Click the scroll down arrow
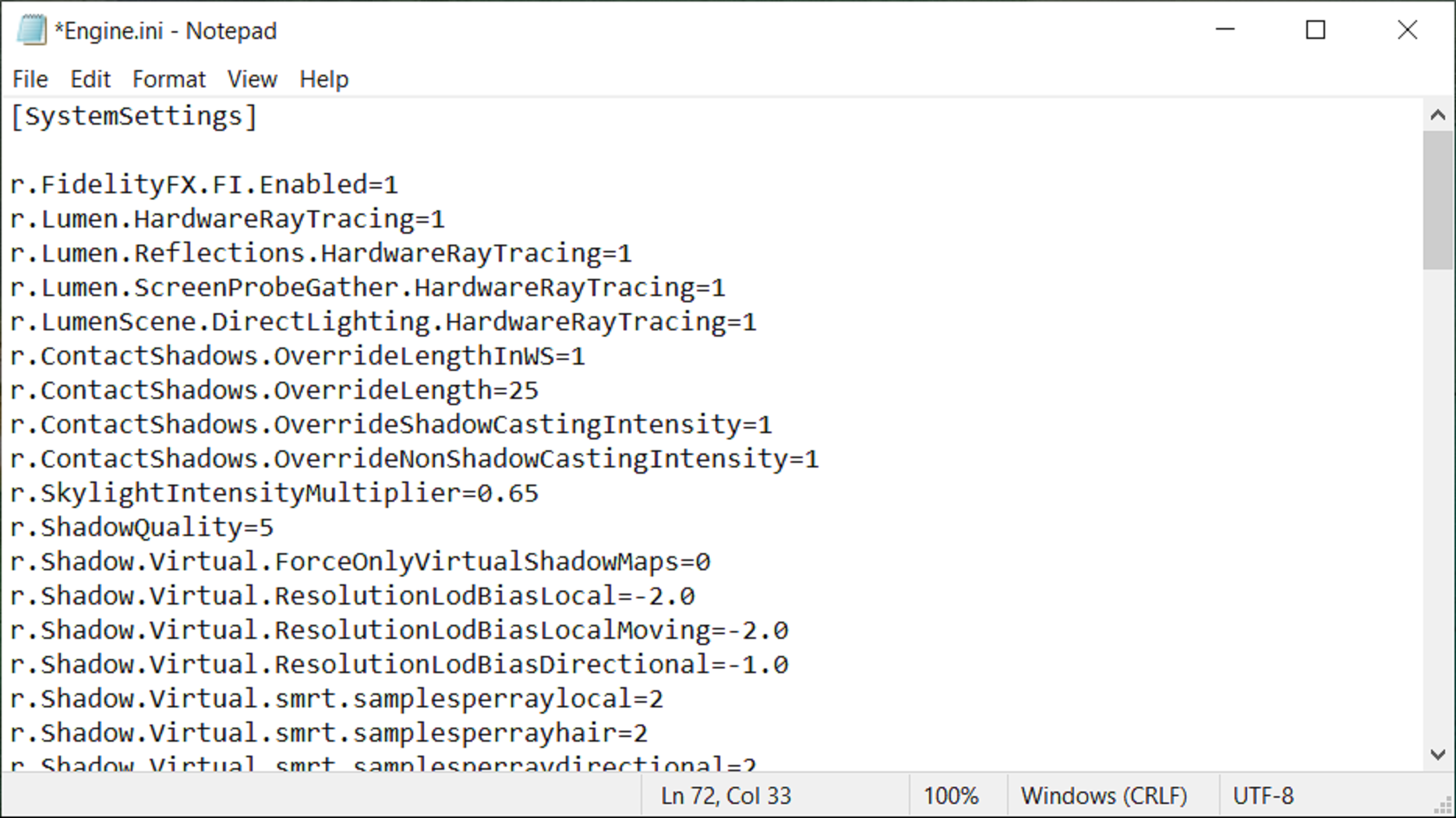Image resolution: width=1456 pixels, height=818 pixels. click(1438, 754)
